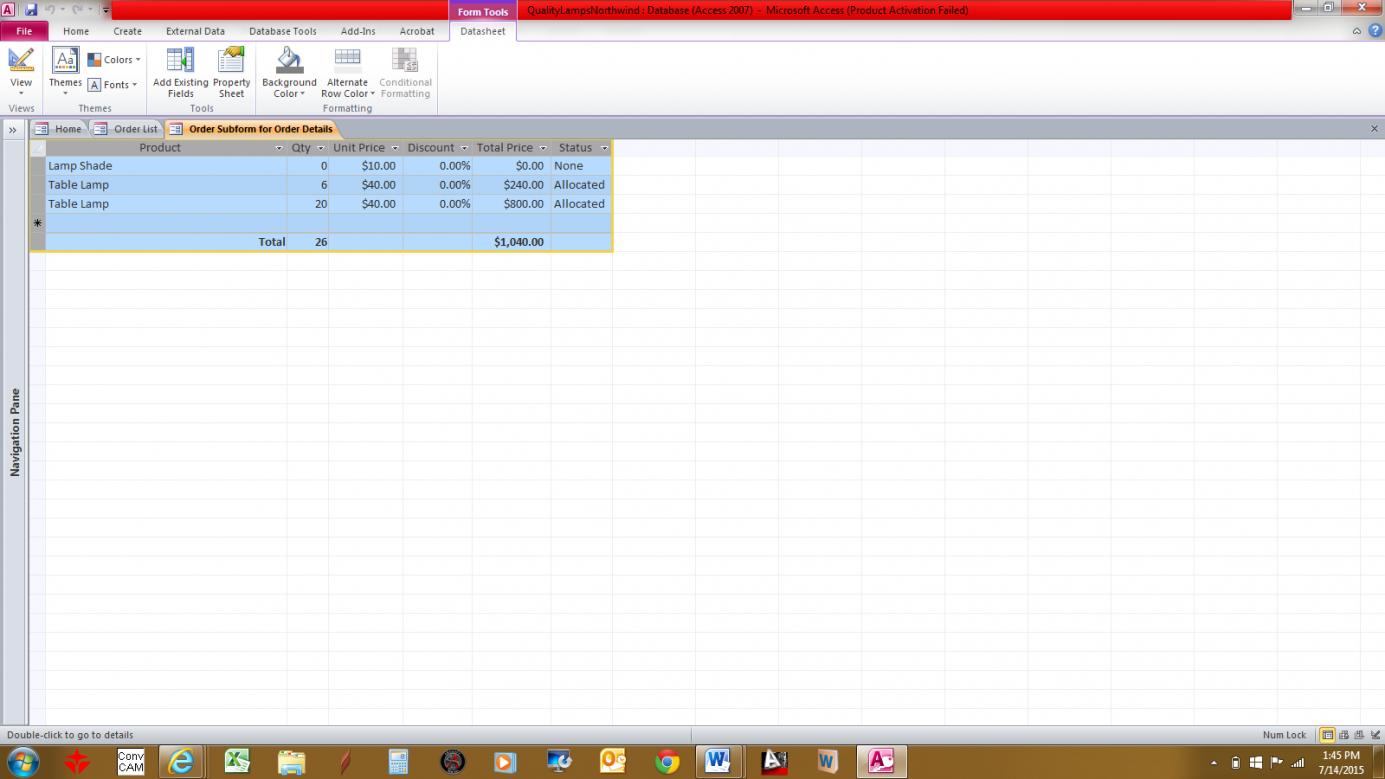This screenshot has height=779, width=1385.
Task: Switch to the Create ribbon tab
Action: tap(128, 31)
